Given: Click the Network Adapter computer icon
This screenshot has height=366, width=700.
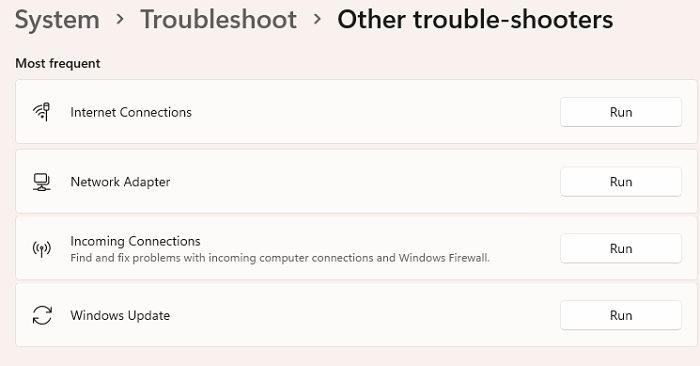Looking at the screenshot, I should coord(42,182).
